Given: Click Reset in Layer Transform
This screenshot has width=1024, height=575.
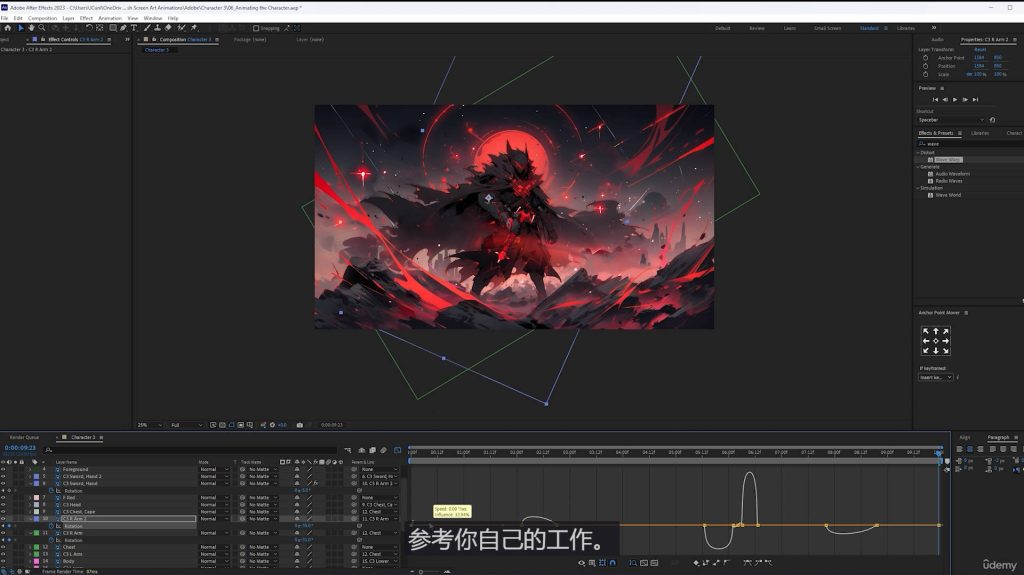Looking at the screenshot, I should 980,50.
